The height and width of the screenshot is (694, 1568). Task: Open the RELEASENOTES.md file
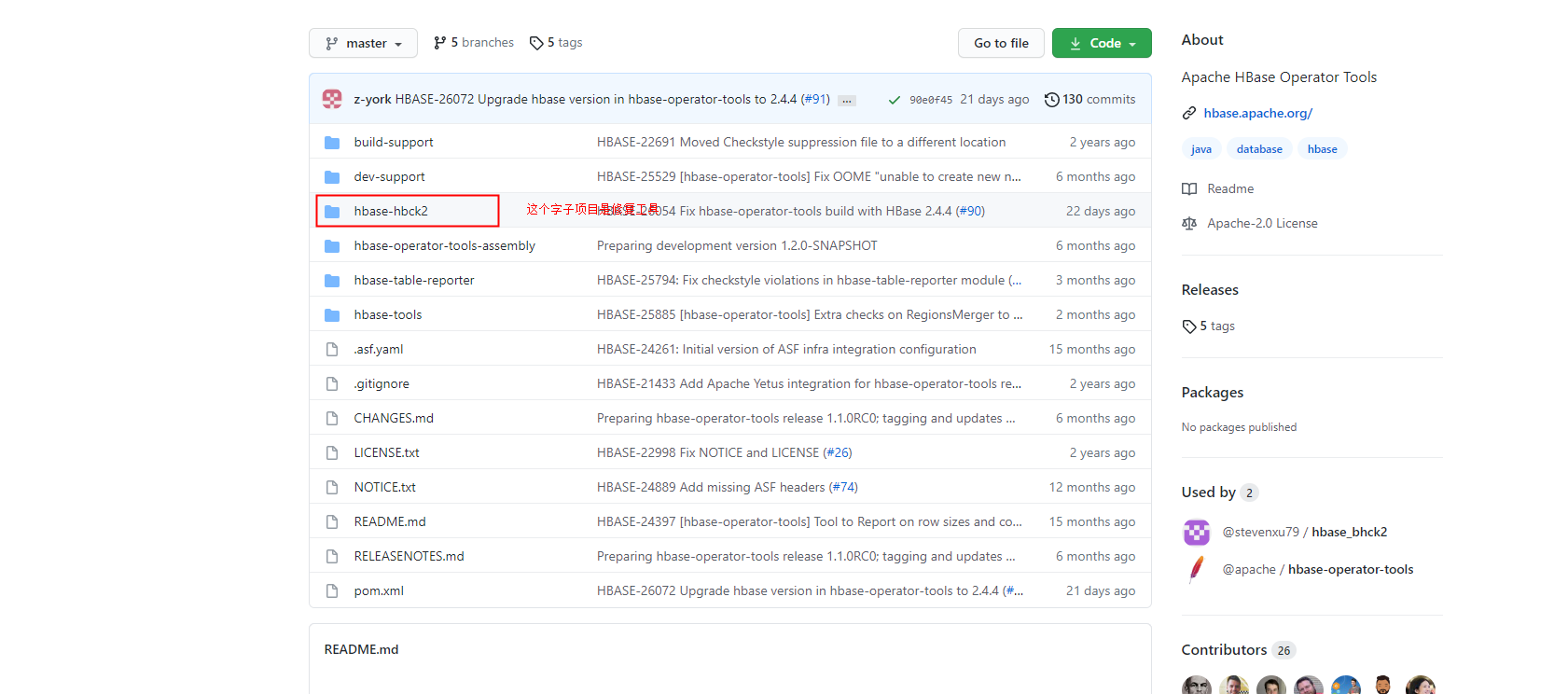pos(409,556)
